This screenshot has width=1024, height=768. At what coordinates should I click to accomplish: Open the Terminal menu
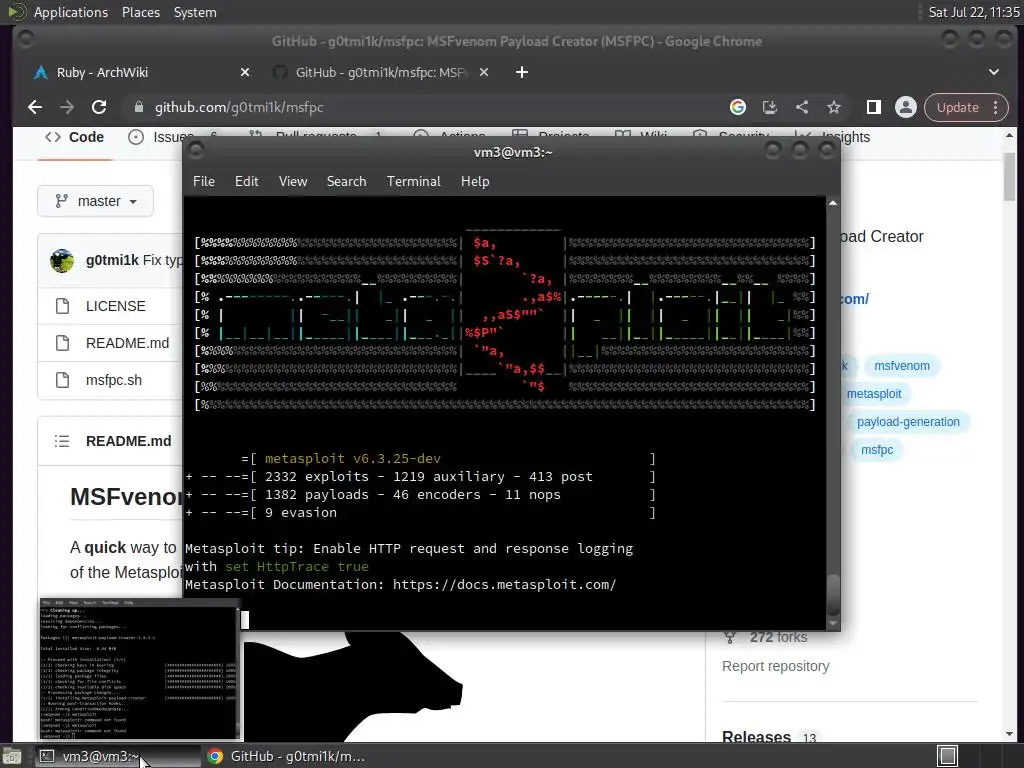click(x=413, y=182)
